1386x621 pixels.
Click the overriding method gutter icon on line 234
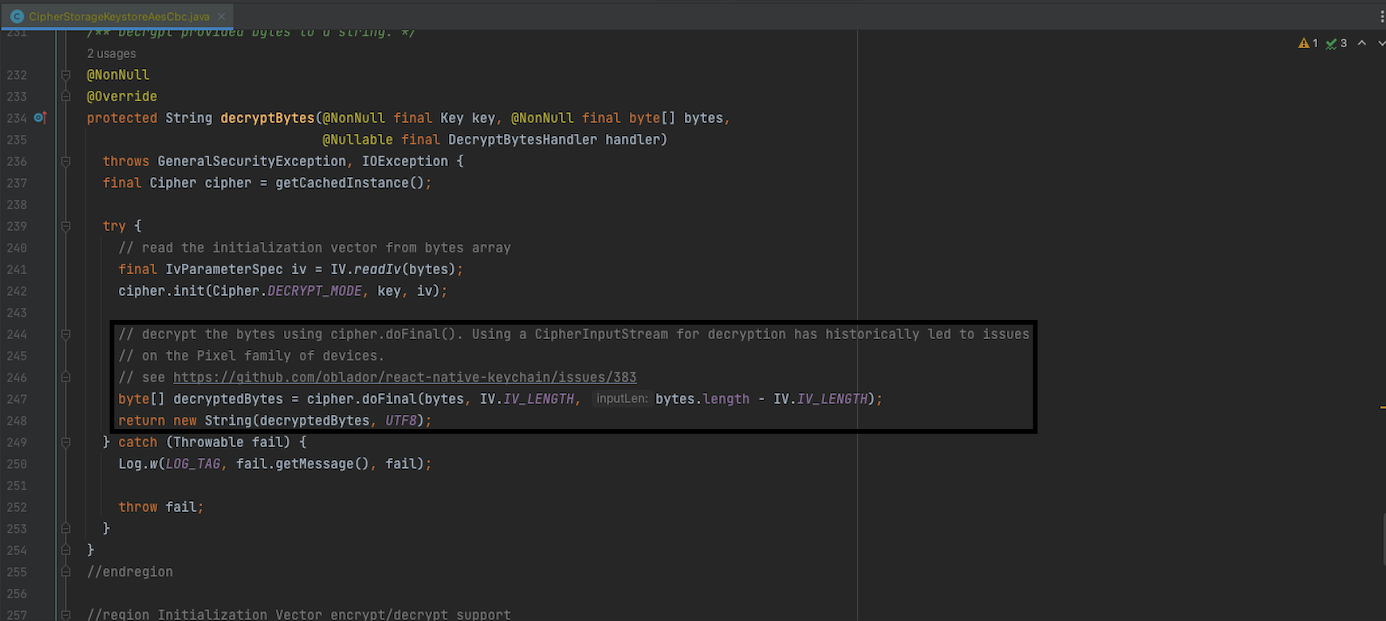click(40, 117)
